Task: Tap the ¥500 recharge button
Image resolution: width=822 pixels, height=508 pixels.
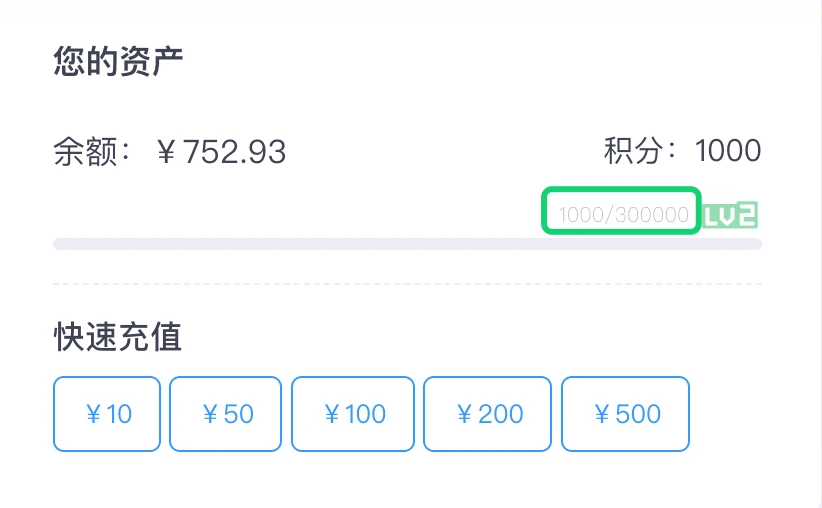Action: [x=625, y=414]
